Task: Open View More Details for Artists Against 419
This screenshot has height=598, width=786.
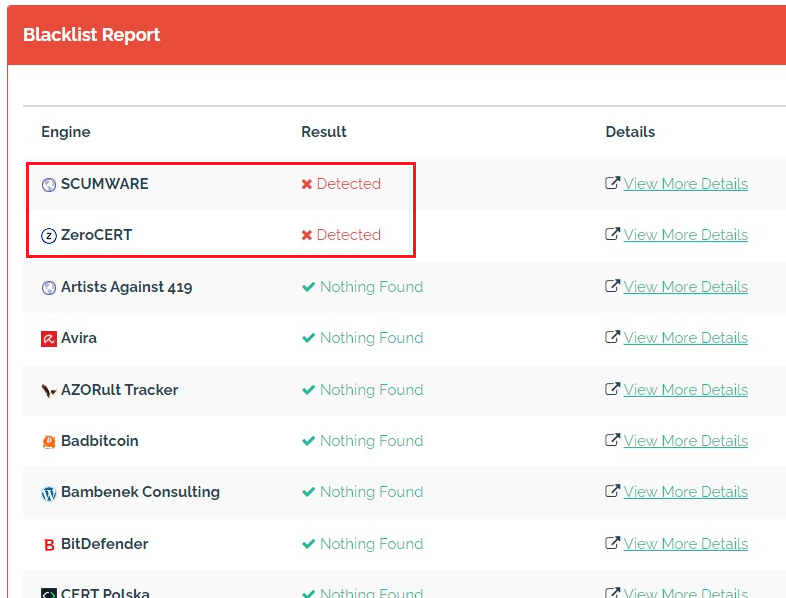Action: tap(686, 287)
